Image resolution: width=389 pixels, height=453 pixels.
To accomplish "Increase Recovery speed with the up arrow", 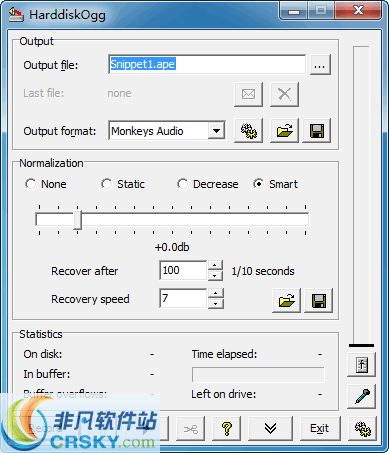I will (x=216, y=293).
